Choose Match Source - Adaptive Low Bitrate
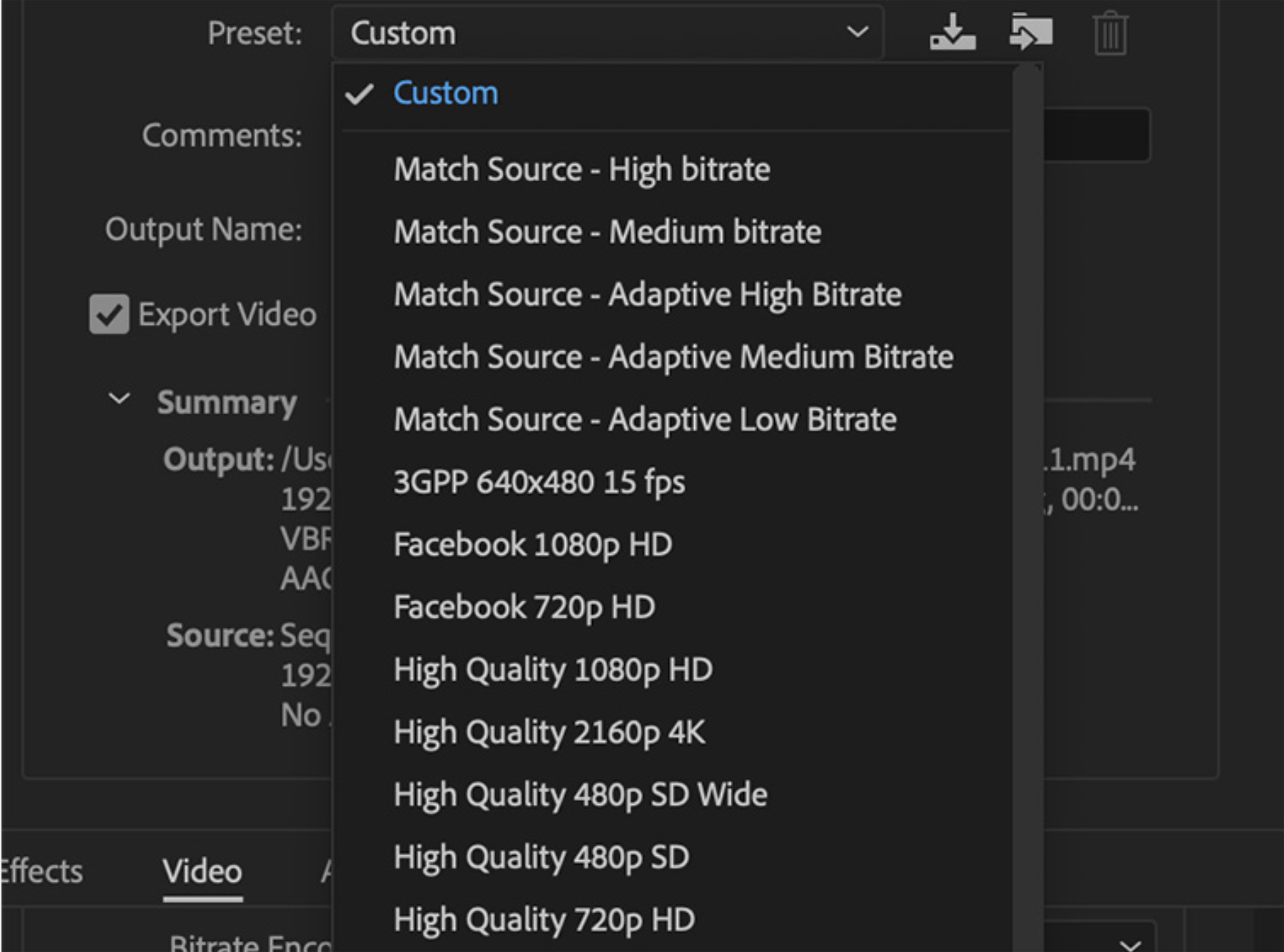Image resolution: width=1284 pixels, height=952 pixels. (x=644, y=420)
